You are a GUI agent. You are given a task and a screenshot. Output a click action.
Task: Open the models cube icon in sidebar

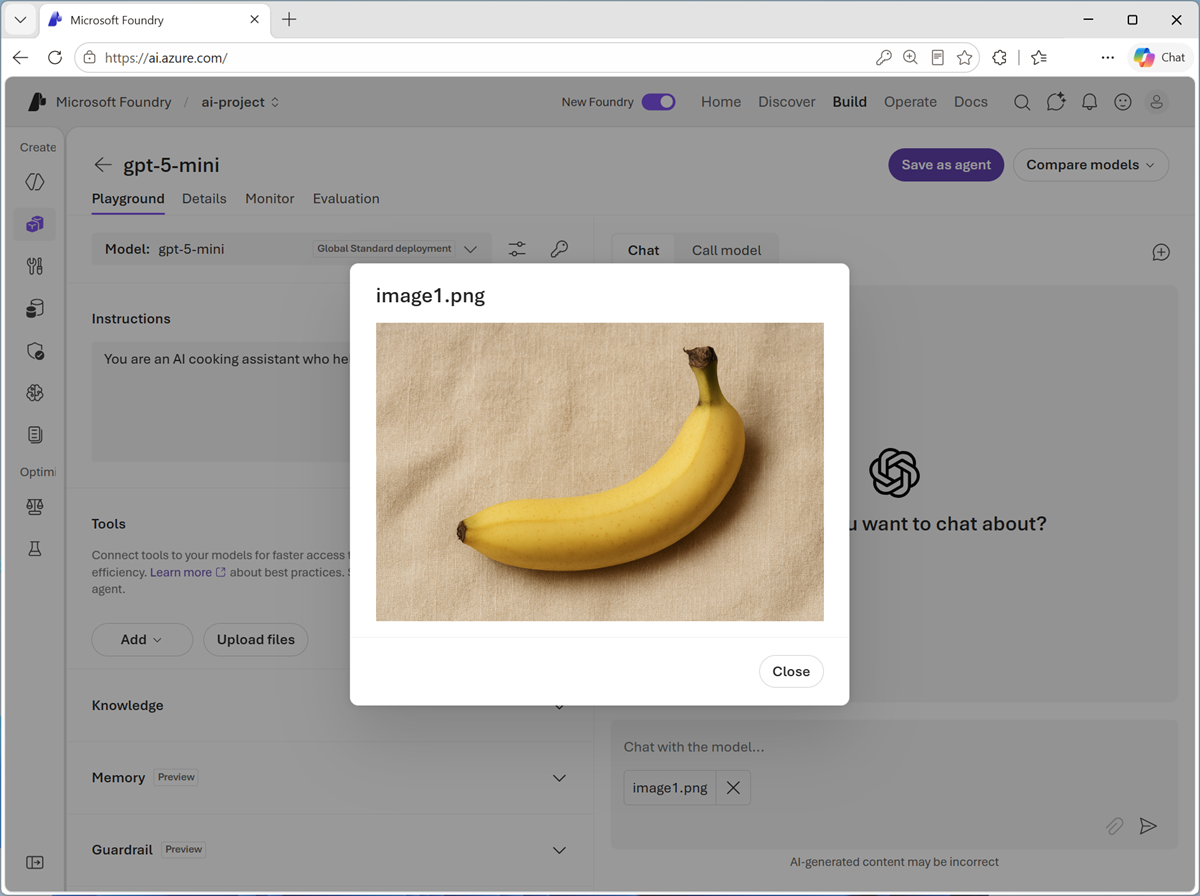coord(35,224)
